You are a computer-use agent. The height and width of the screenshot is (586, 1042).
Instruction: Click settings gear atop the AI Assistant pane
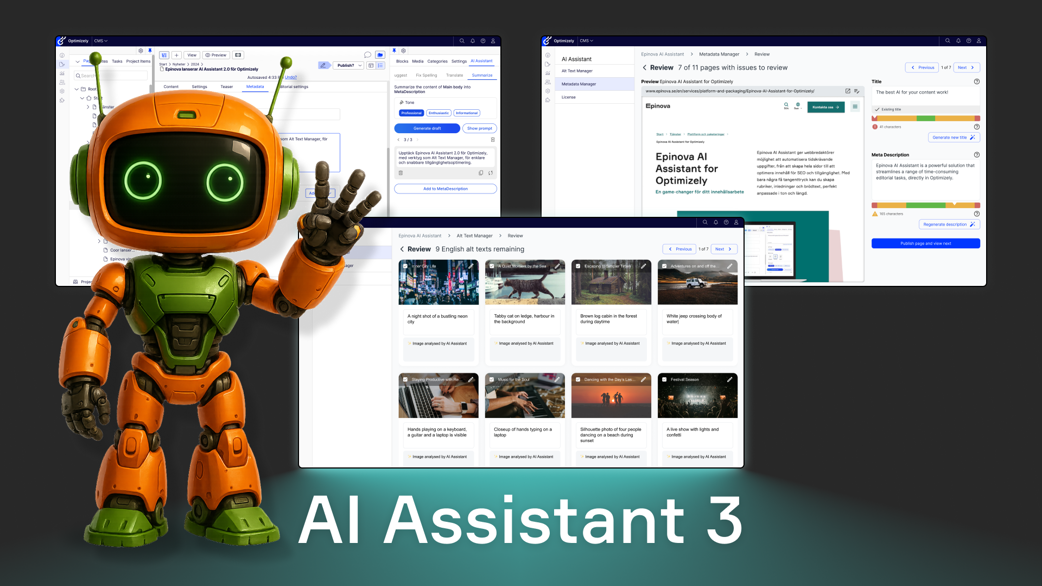[x=403, y=50]
